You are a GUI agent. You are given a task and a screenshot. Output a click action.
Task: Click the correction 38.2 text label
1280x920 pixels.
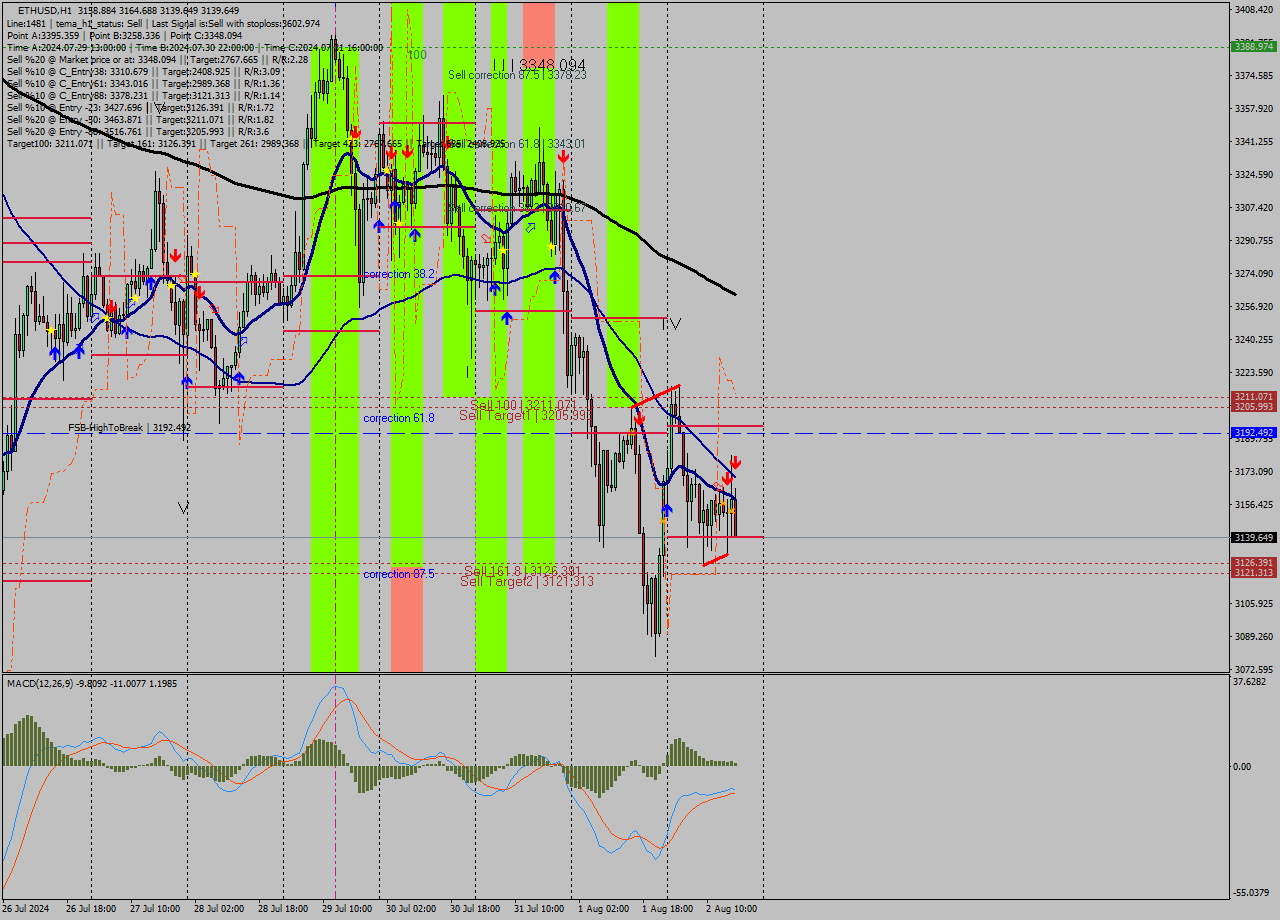399,274
